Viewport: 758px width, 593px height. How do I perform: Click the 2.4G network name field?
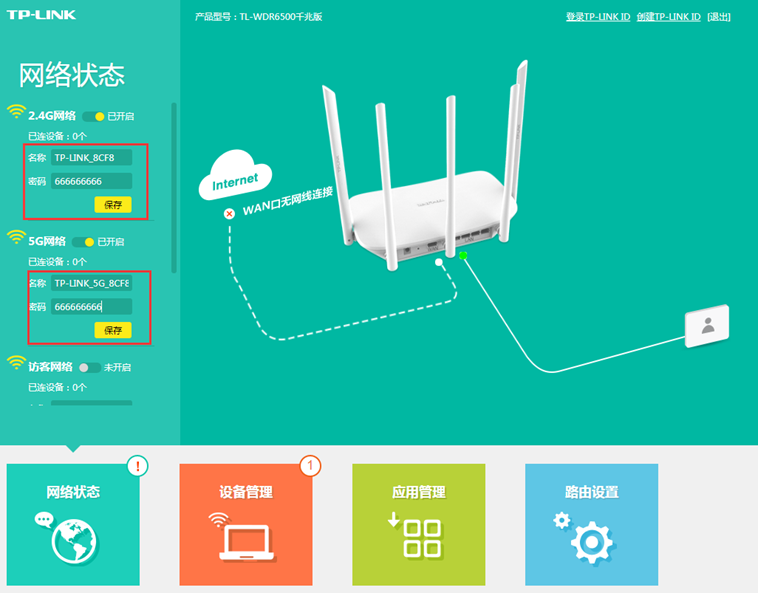coord(91,158)
